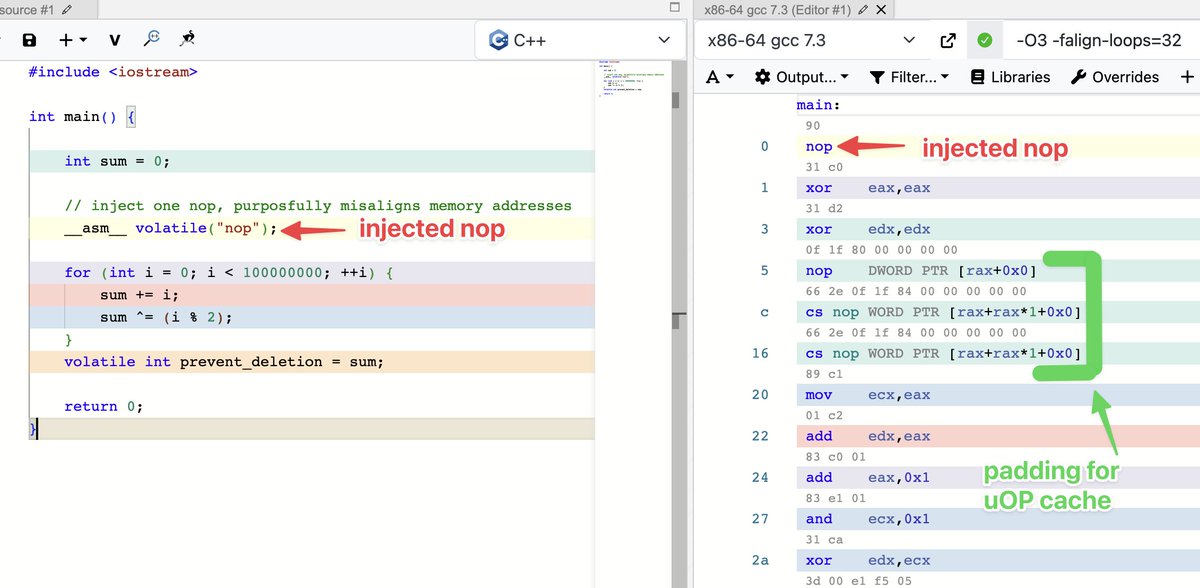Click the comment line about injecting one nop

pos(318,206)
